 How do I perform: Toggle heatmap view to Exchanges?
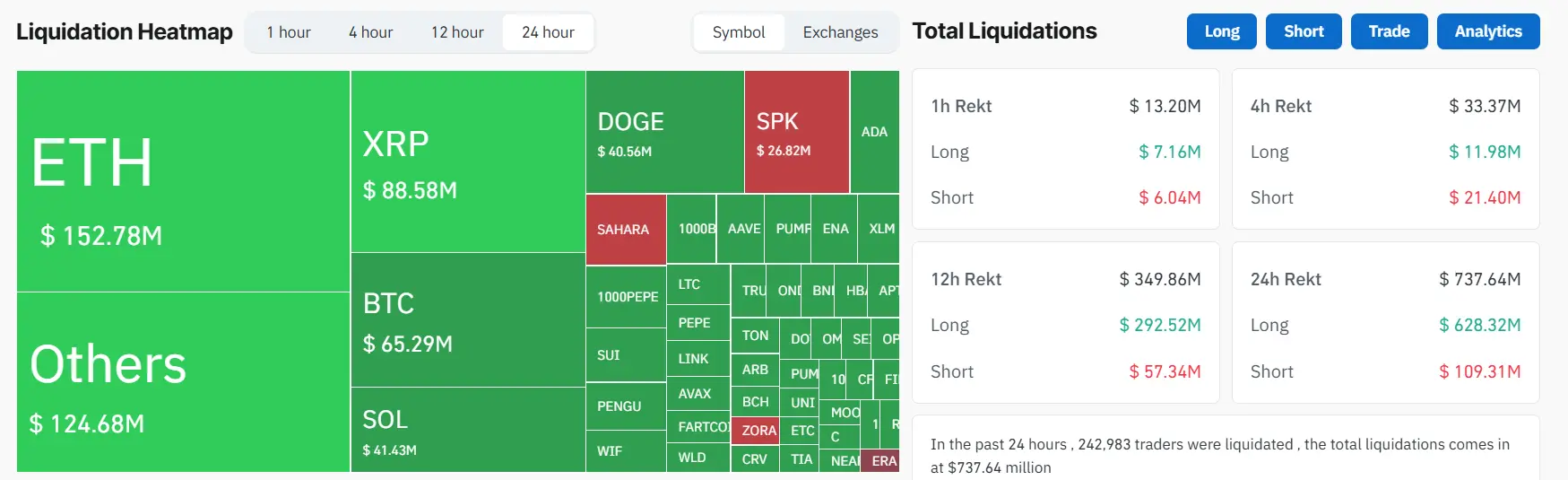840,32
